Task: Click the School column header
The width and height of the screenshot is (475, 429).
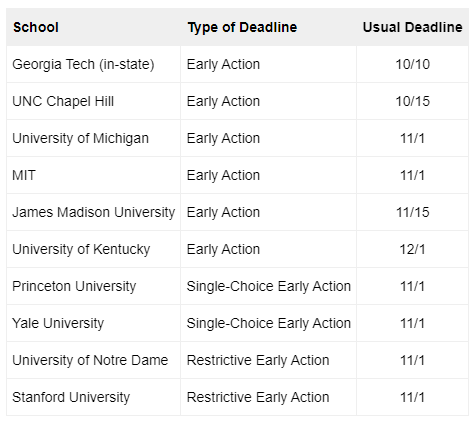Action: pyautogui.click(x=93, y=27)
